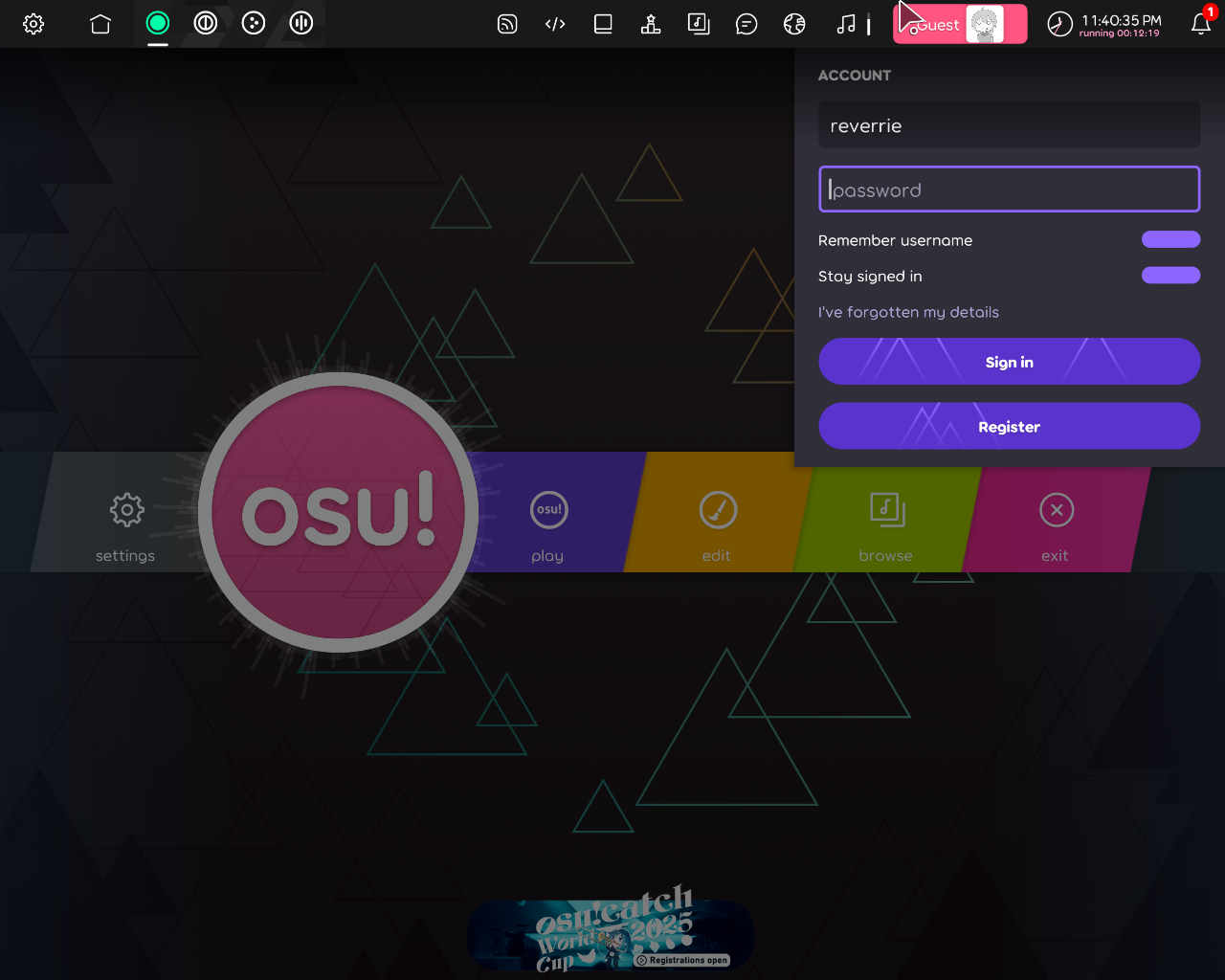
Task: Click the Register button
Action: (1009, 426)
